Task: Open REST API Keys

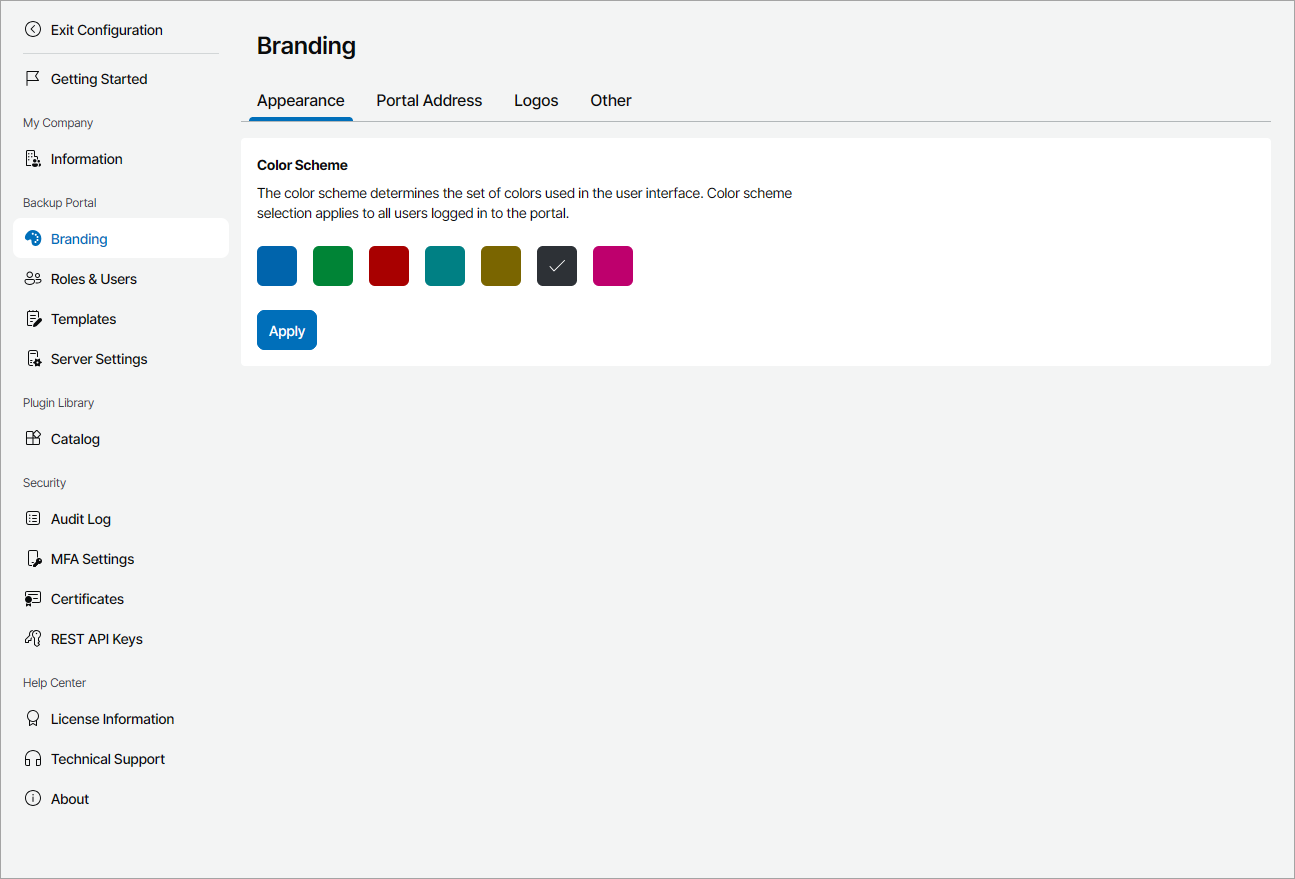Action: tap(33, 638)
